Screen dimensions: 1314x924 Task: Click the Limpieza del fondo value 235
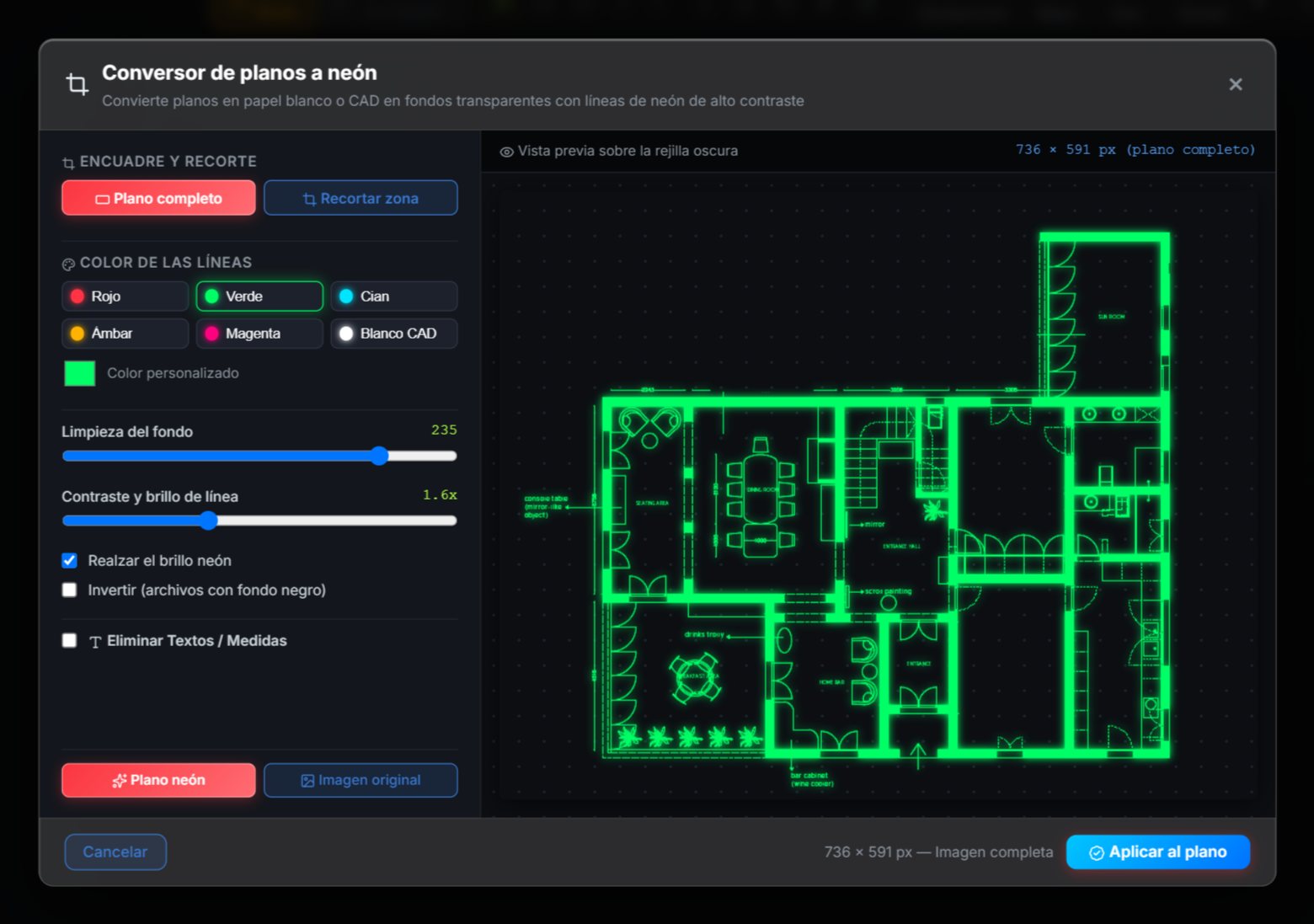point(444,430)
